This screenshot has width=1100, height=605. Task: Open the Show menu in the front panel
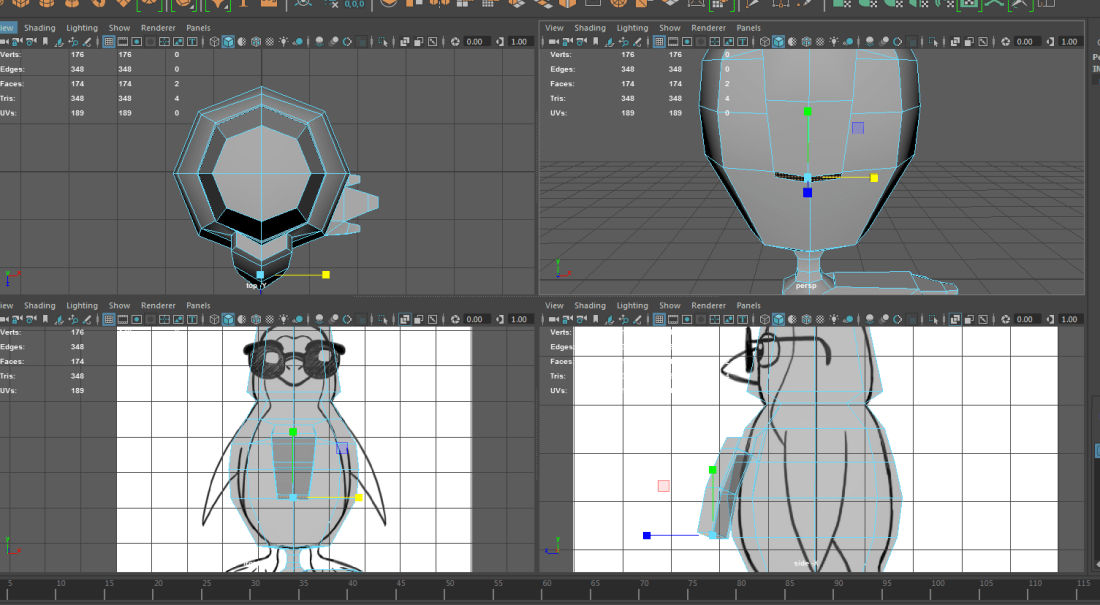pyautogui.click(x=119, y=306)
